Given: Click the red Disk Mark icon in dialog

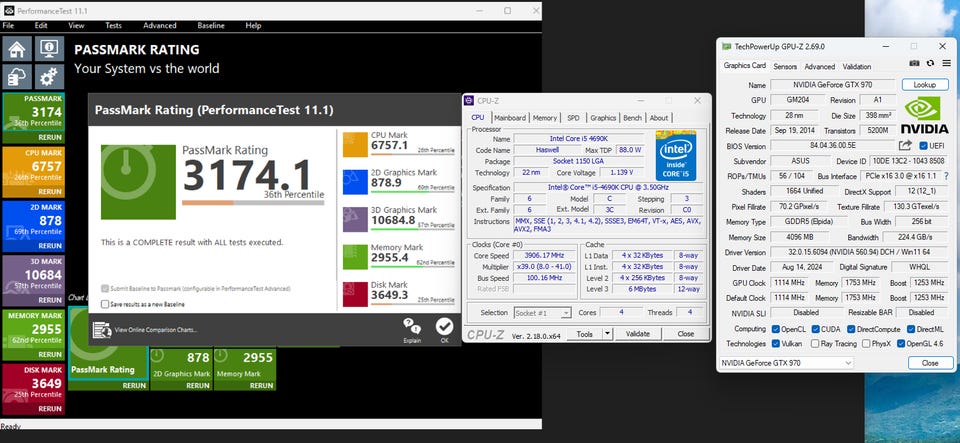Looking at the screenshot, I should (x=355, y=294).
